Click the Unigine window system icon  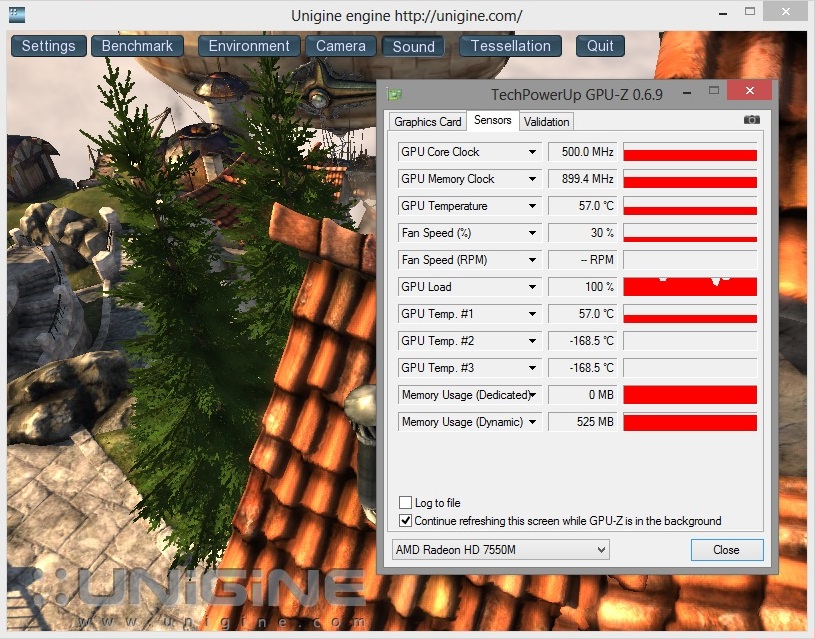[17, 15]
